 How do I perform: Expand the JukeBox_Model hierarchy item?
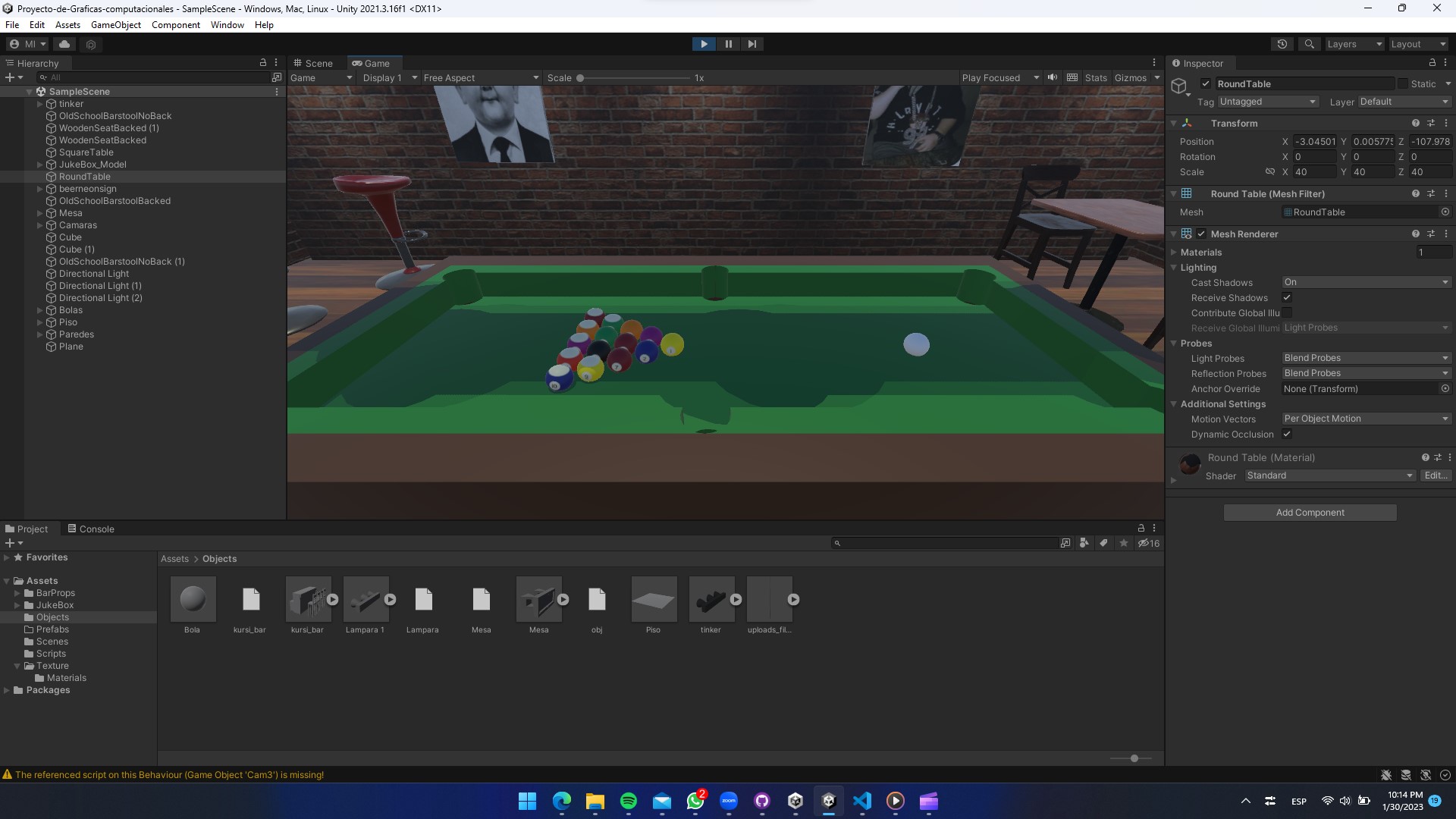pyautogui.click(x=39, y=165)
